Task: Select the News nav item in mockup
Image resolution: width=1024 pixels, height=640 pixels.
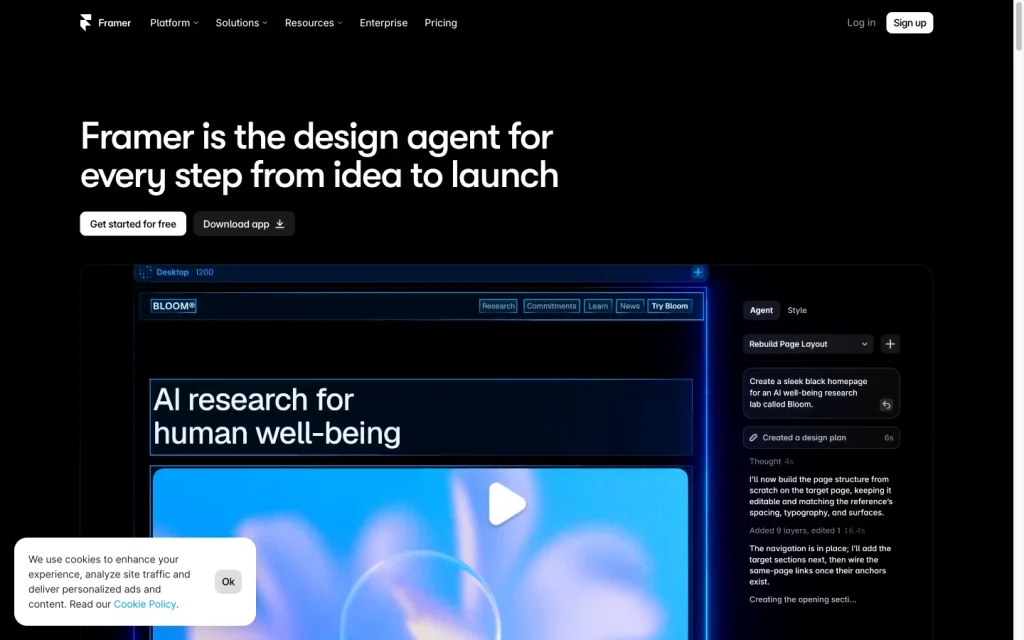Action: (x=630, y=306)
